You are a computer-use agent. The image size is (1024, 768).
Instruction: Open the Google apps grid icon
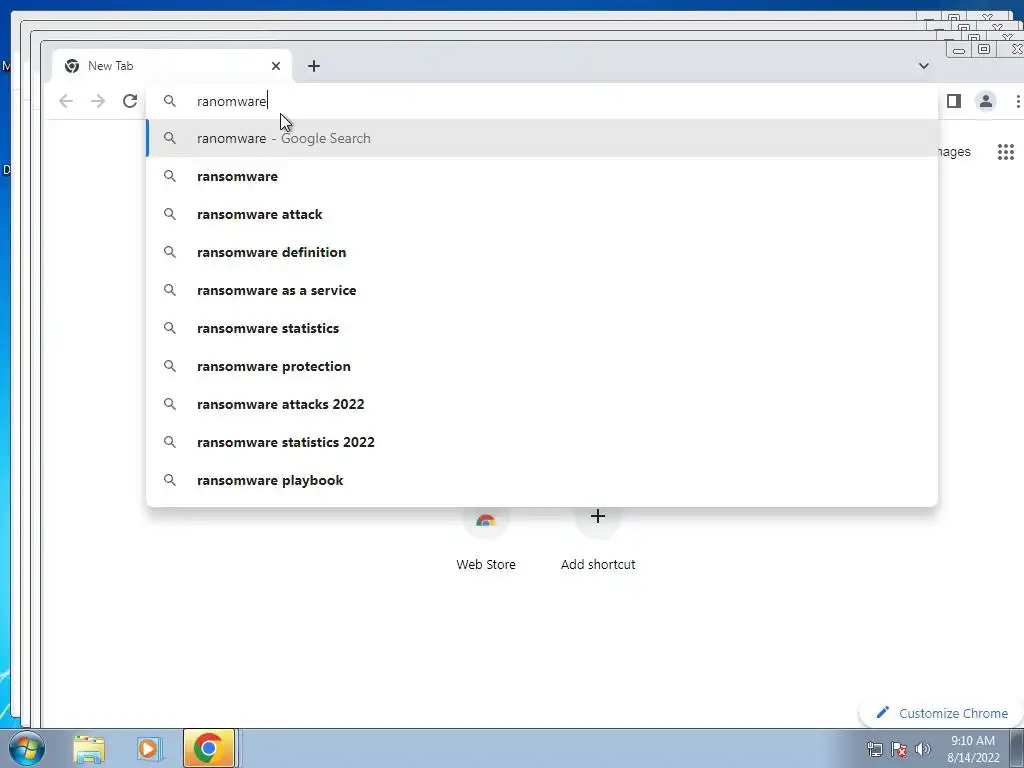point(1006,152)
